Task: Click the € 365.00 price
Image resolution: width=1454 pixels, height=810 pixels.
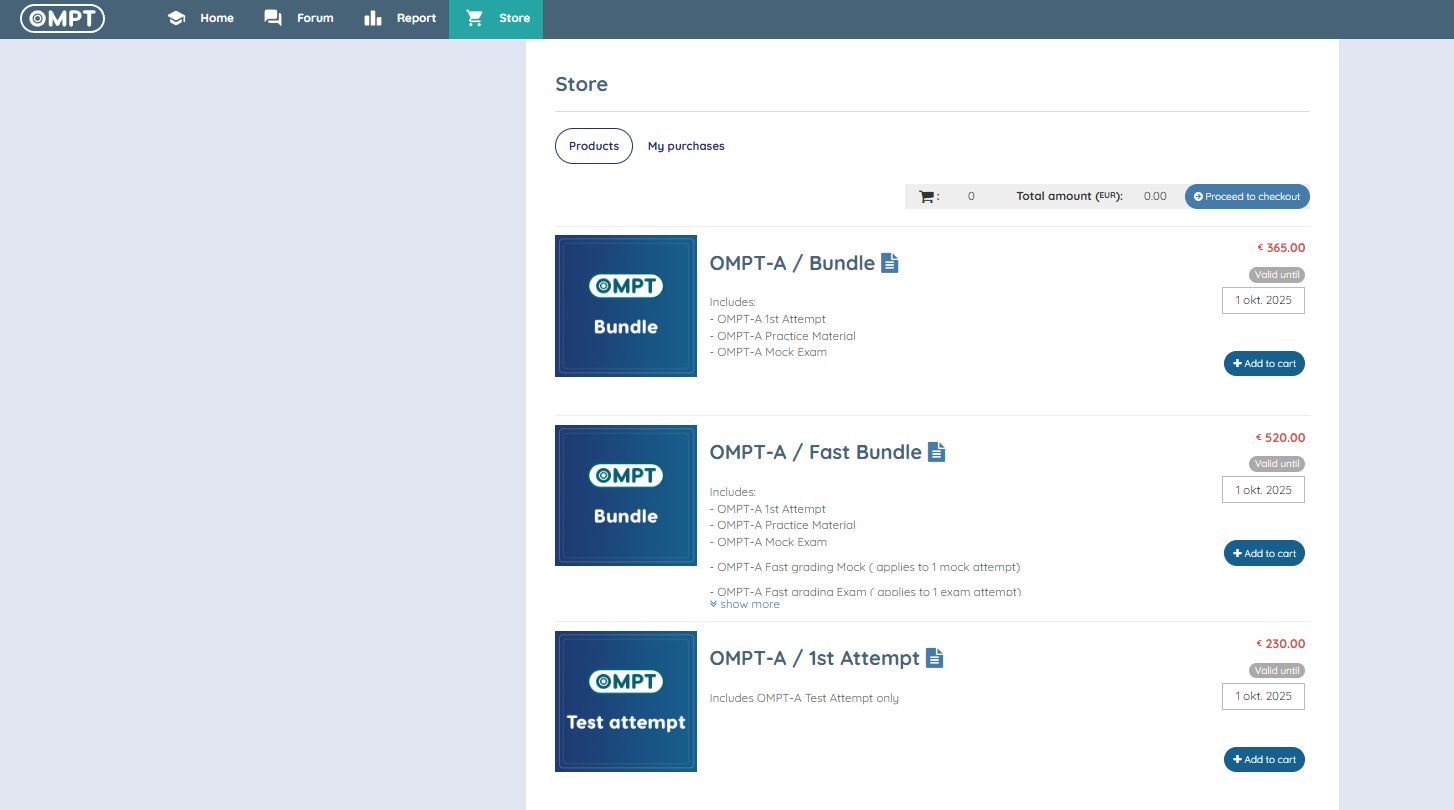Action: [1281, 248]
